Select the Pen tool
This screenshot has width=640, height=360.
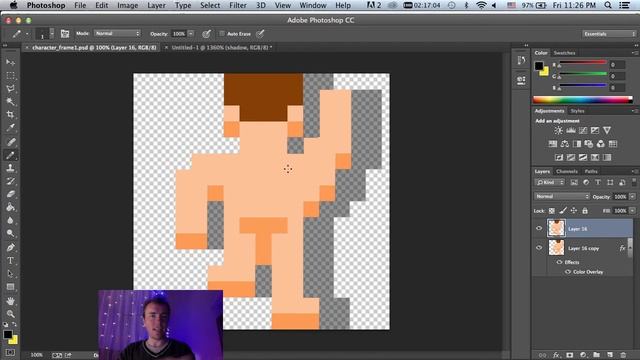(11, 247)
